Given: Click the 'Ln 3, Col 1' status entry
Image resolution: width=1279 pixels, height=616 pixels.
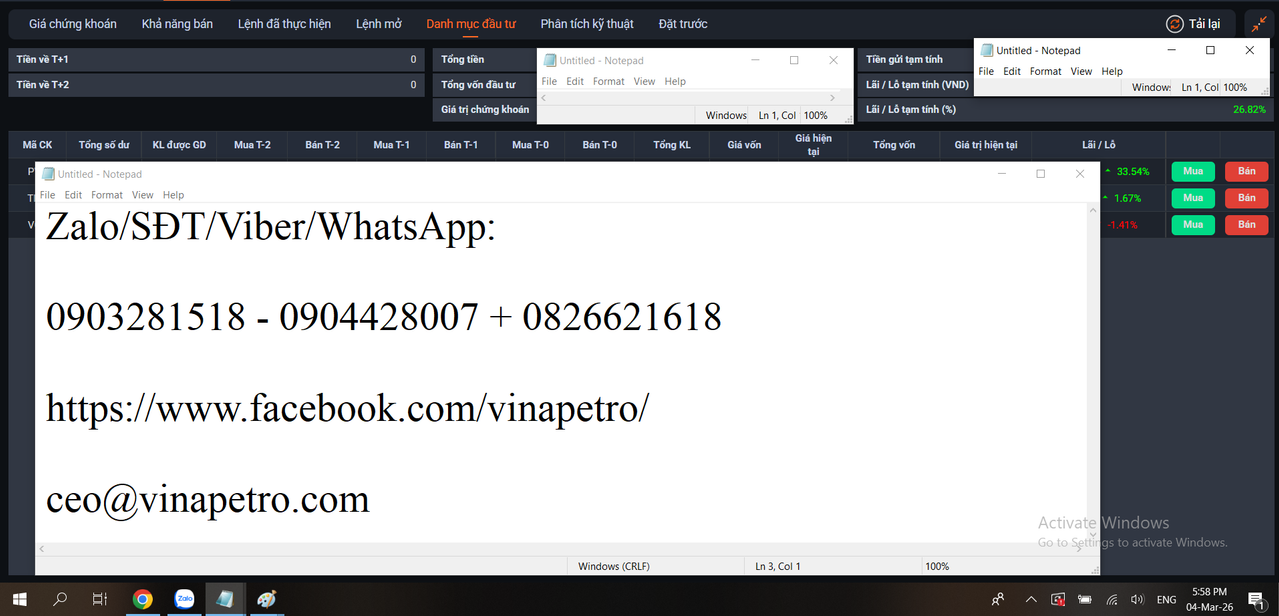Looking at the screenshot, I should point(778,567).
